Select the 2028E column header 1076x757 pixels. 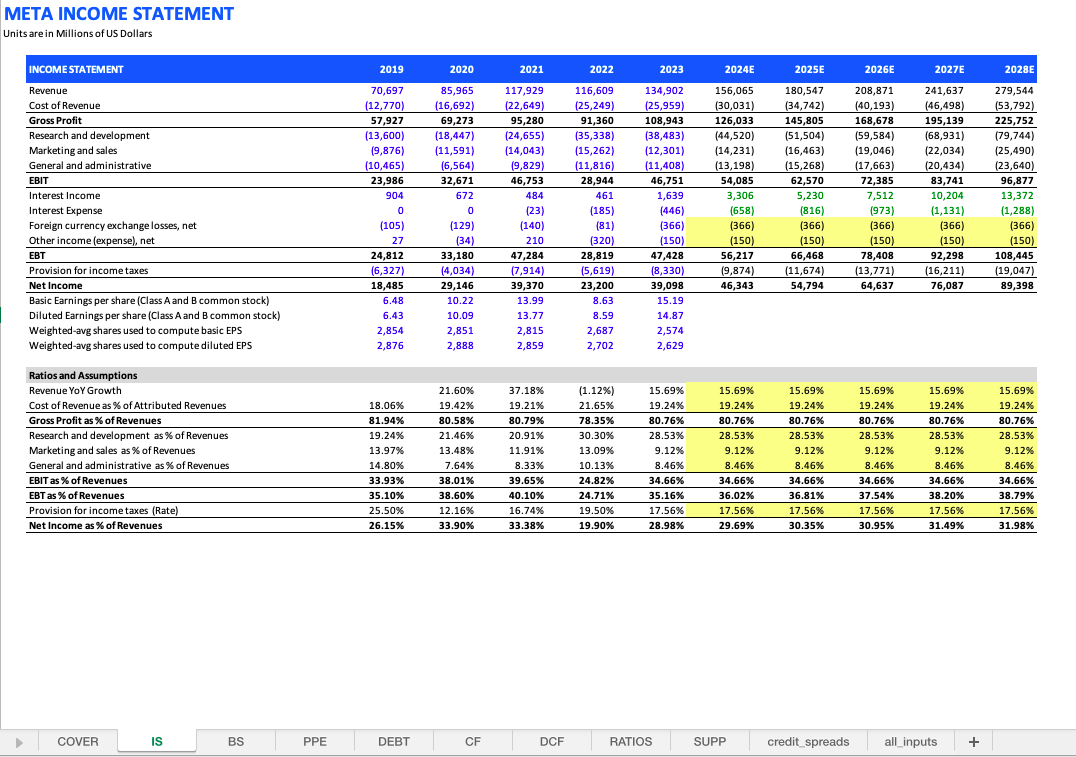click(1019, 69)
